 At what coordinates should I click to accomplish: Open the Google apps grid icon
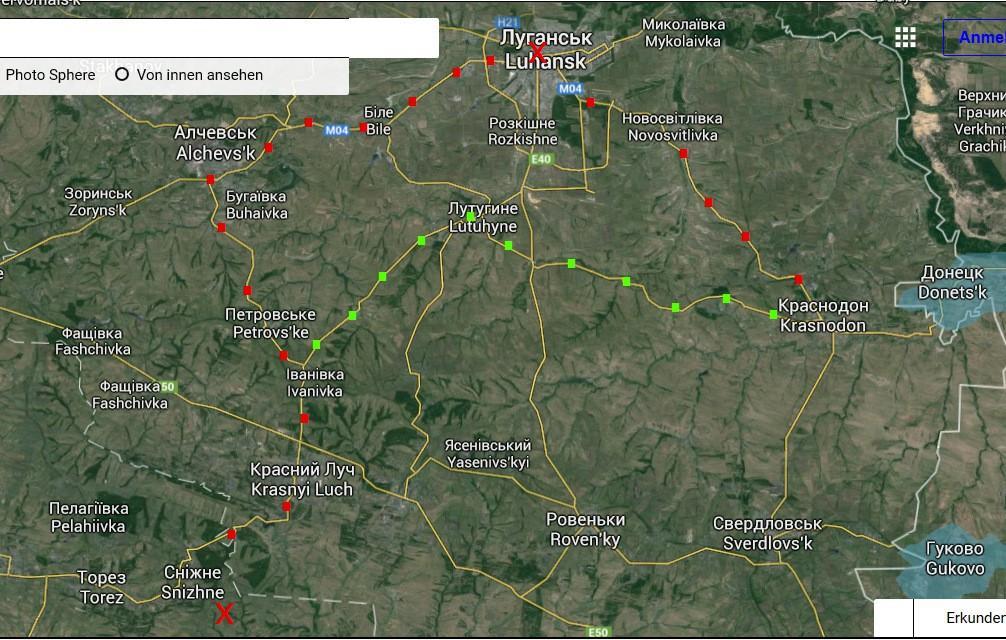[x=905, y=37]
